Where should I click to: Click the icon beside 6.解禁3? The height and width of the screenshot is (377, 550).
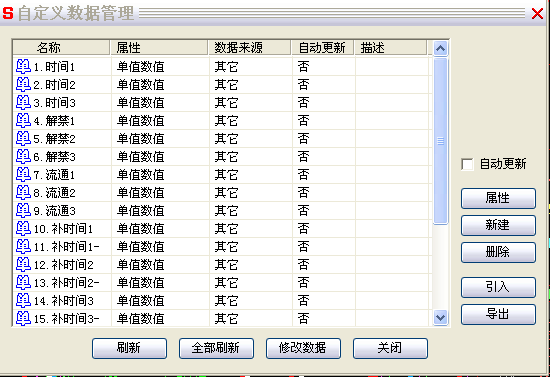[x=24, y=156]
